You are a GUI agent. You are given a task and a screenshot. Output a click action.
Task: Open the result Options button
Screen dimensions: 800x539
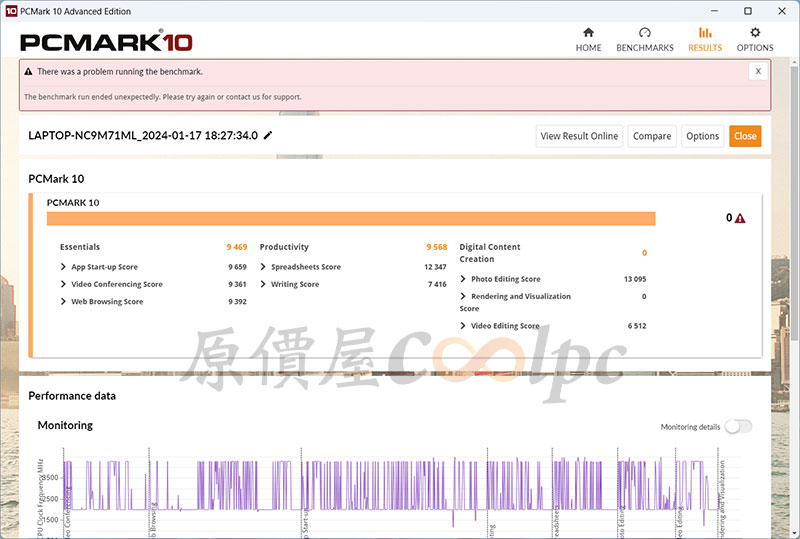(x=703, y=136)
